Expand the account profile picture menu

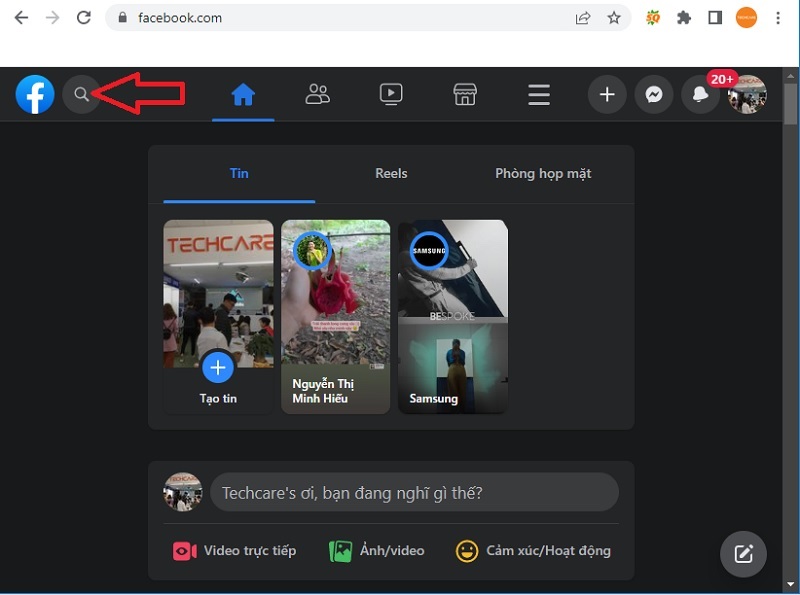point(747,95)
